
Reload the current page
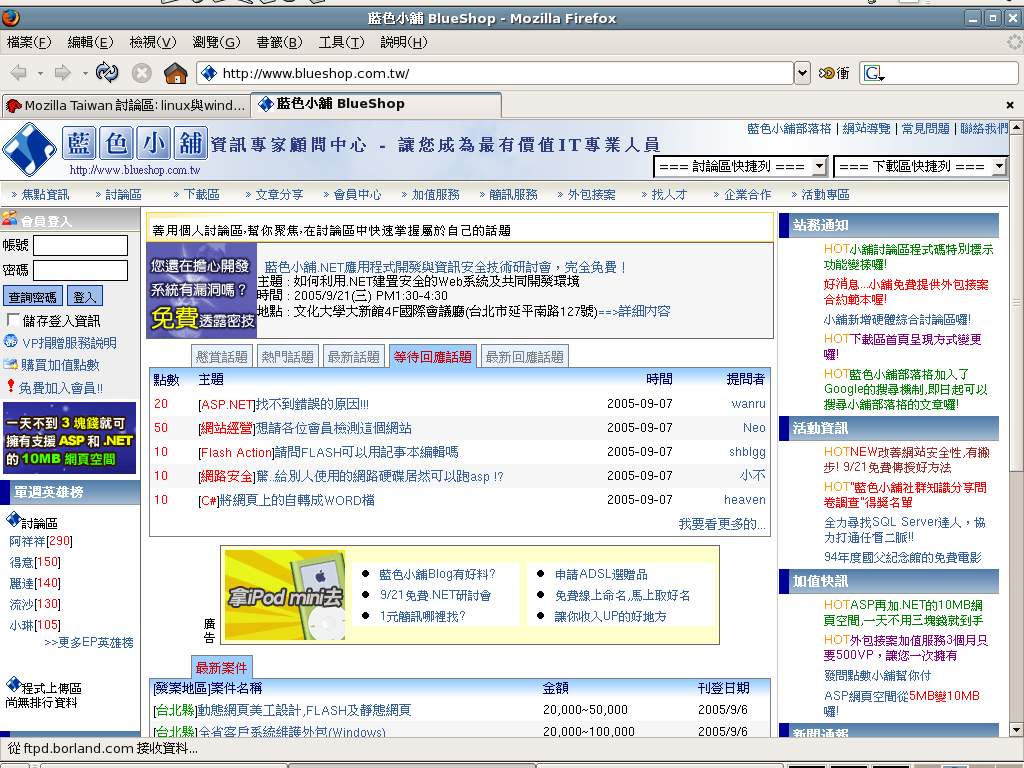pos(107,73)
